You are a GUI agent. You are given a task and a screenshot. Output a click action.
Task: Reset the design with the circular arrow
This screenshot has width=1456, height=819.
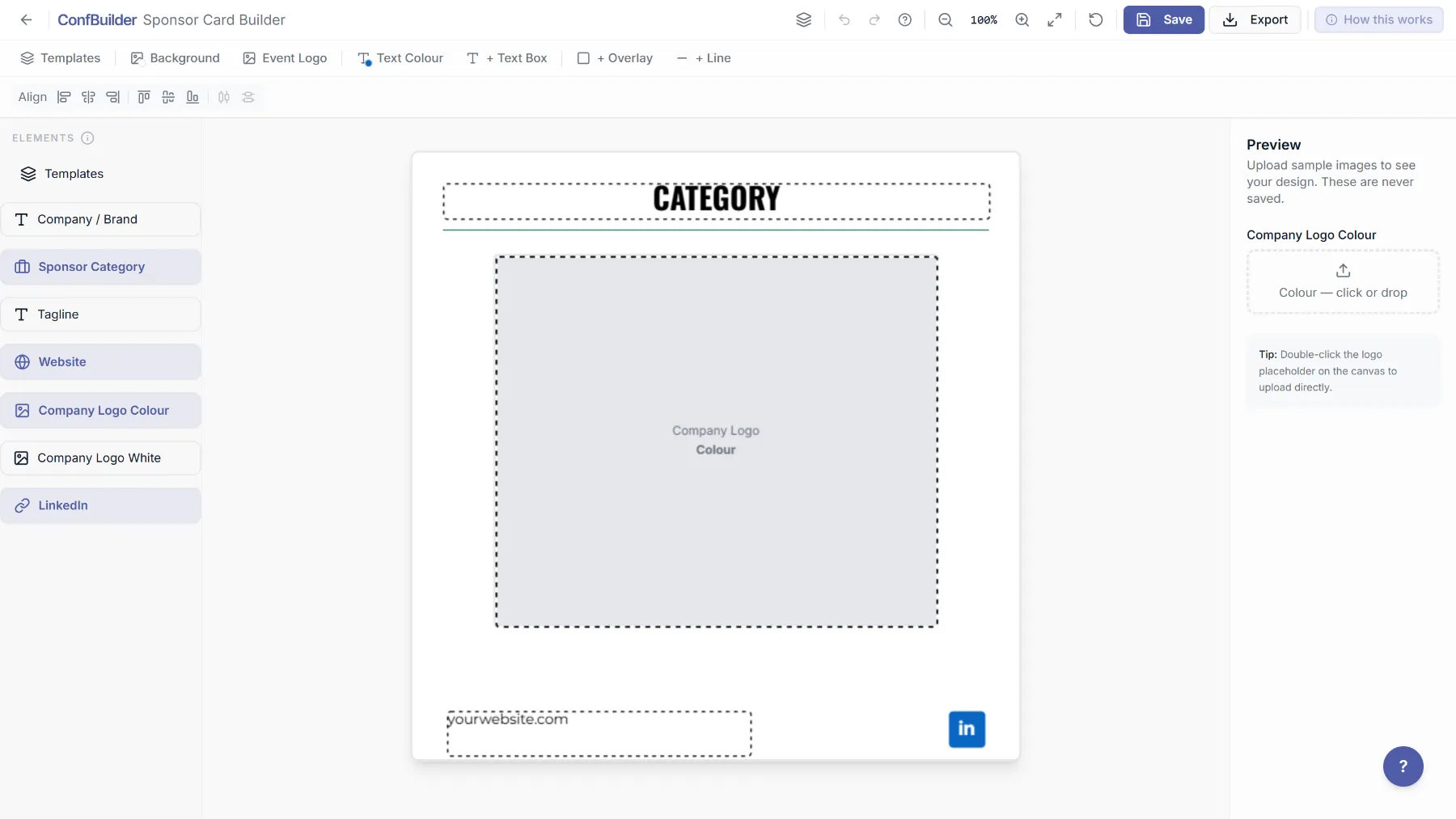coord(1096,19)
